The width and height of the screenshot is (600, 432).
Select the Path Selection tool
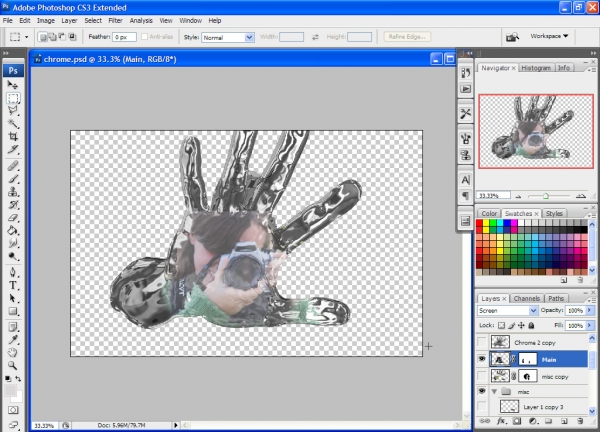13,298
